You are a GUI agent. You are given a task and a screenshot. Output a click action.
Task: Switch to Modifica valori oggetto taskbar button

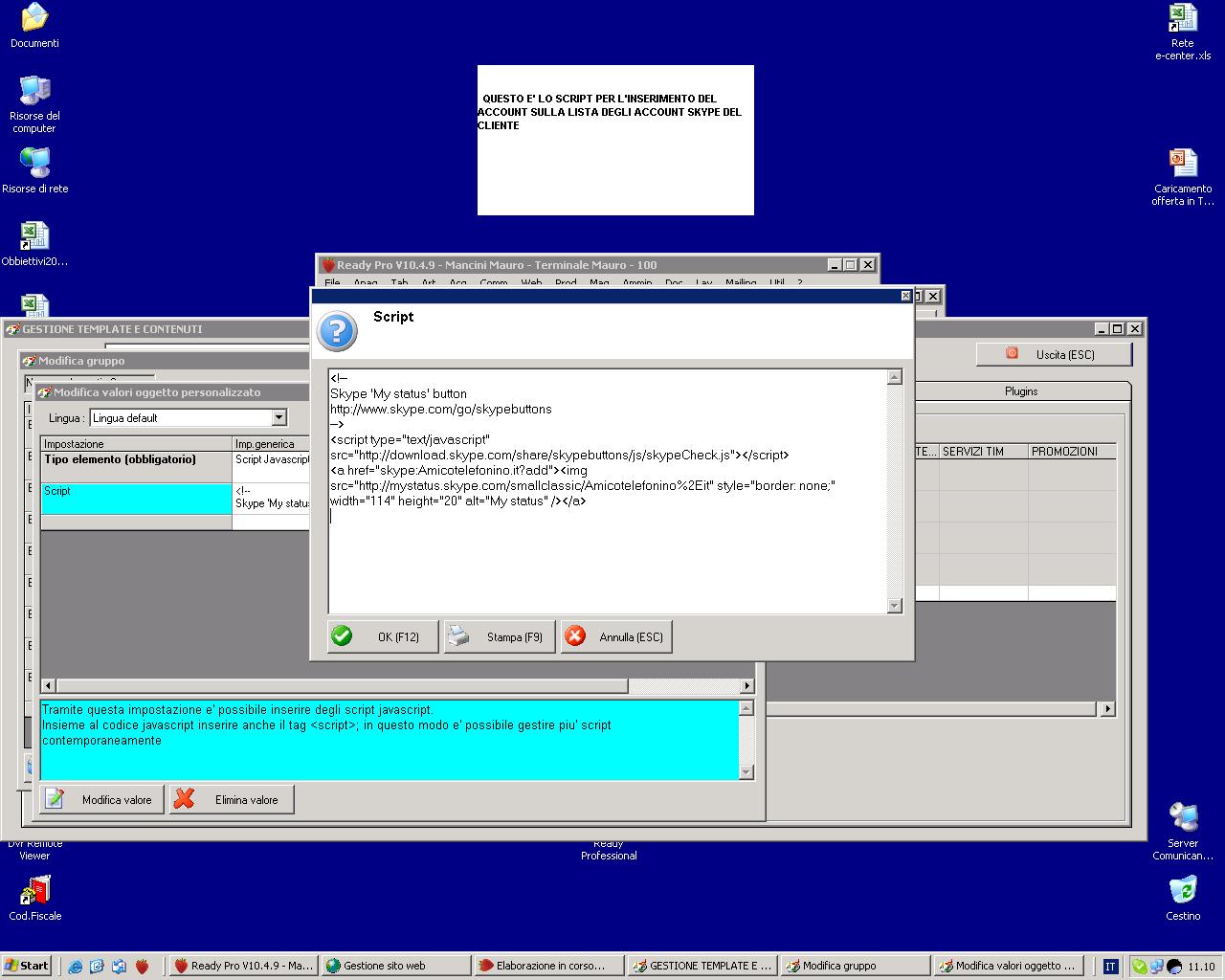click(1009, 966)
